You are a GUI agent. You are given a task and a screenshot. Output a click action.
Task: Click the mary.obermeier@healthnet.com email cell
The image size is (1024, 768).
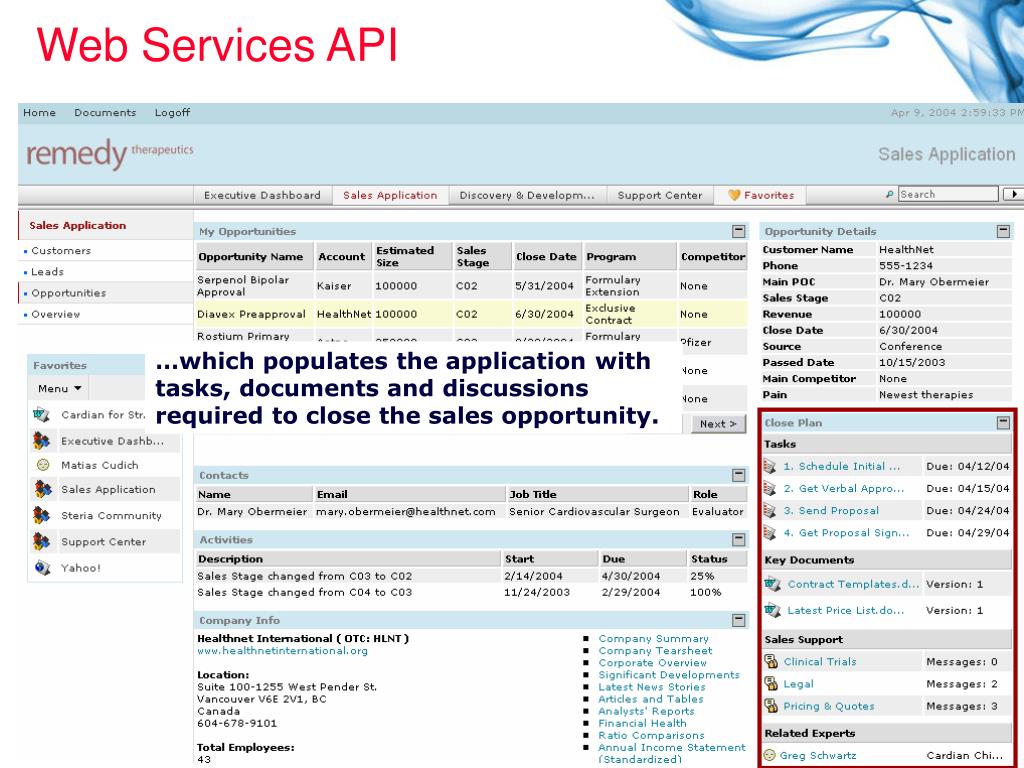pos(406,511)
